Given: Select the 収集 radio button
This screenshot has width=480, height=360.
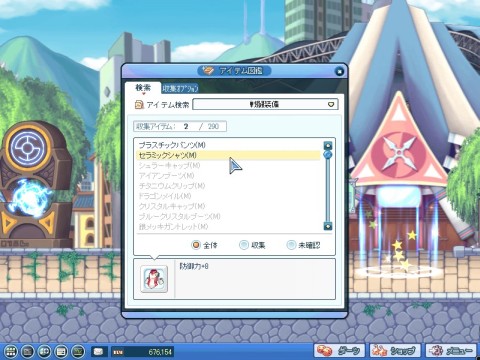Looking at the screenshot, I should click(x=244, y=245).
